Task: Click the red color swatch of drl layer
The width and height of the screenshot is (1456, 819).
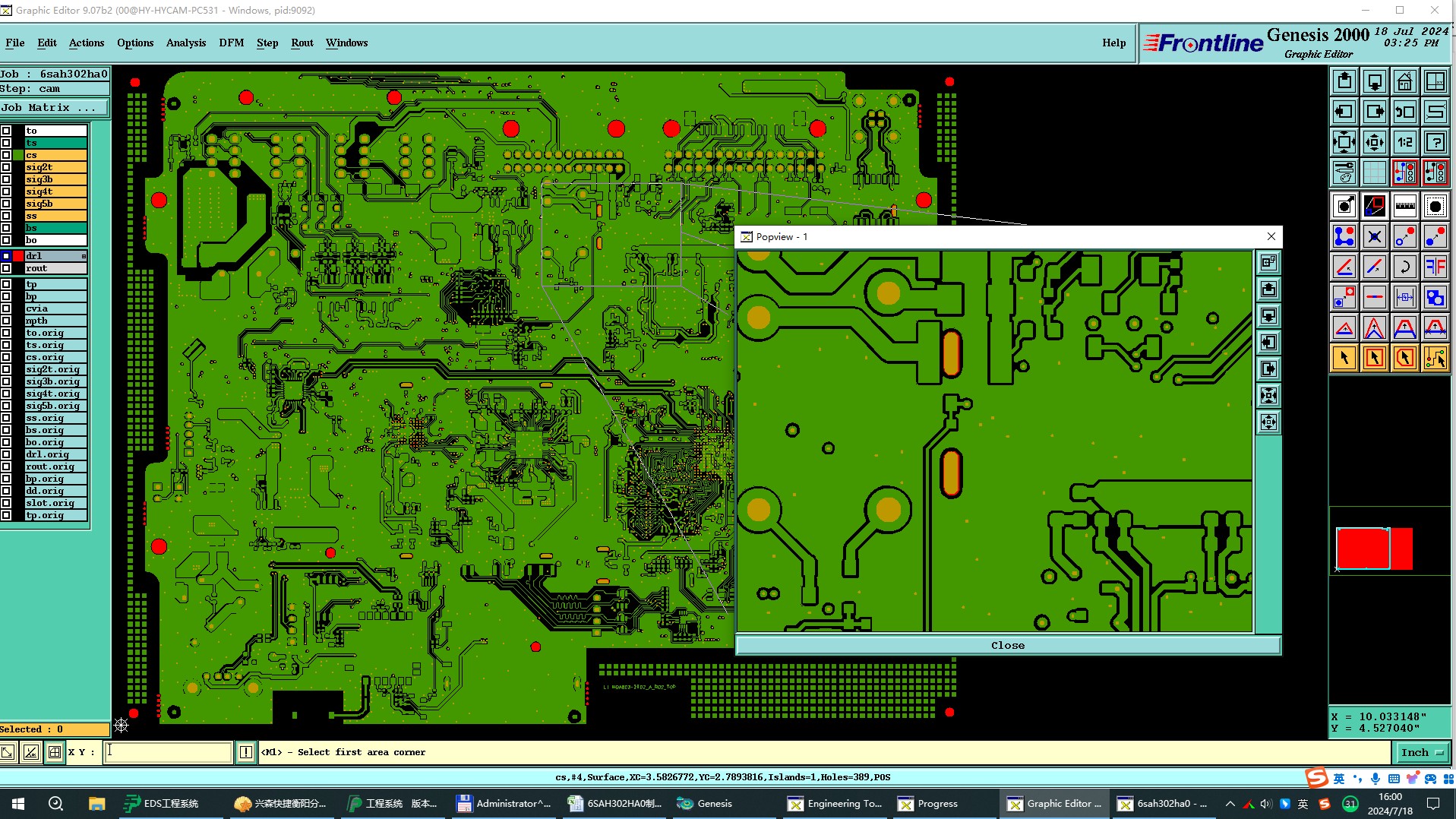Action: click(18, 256)
